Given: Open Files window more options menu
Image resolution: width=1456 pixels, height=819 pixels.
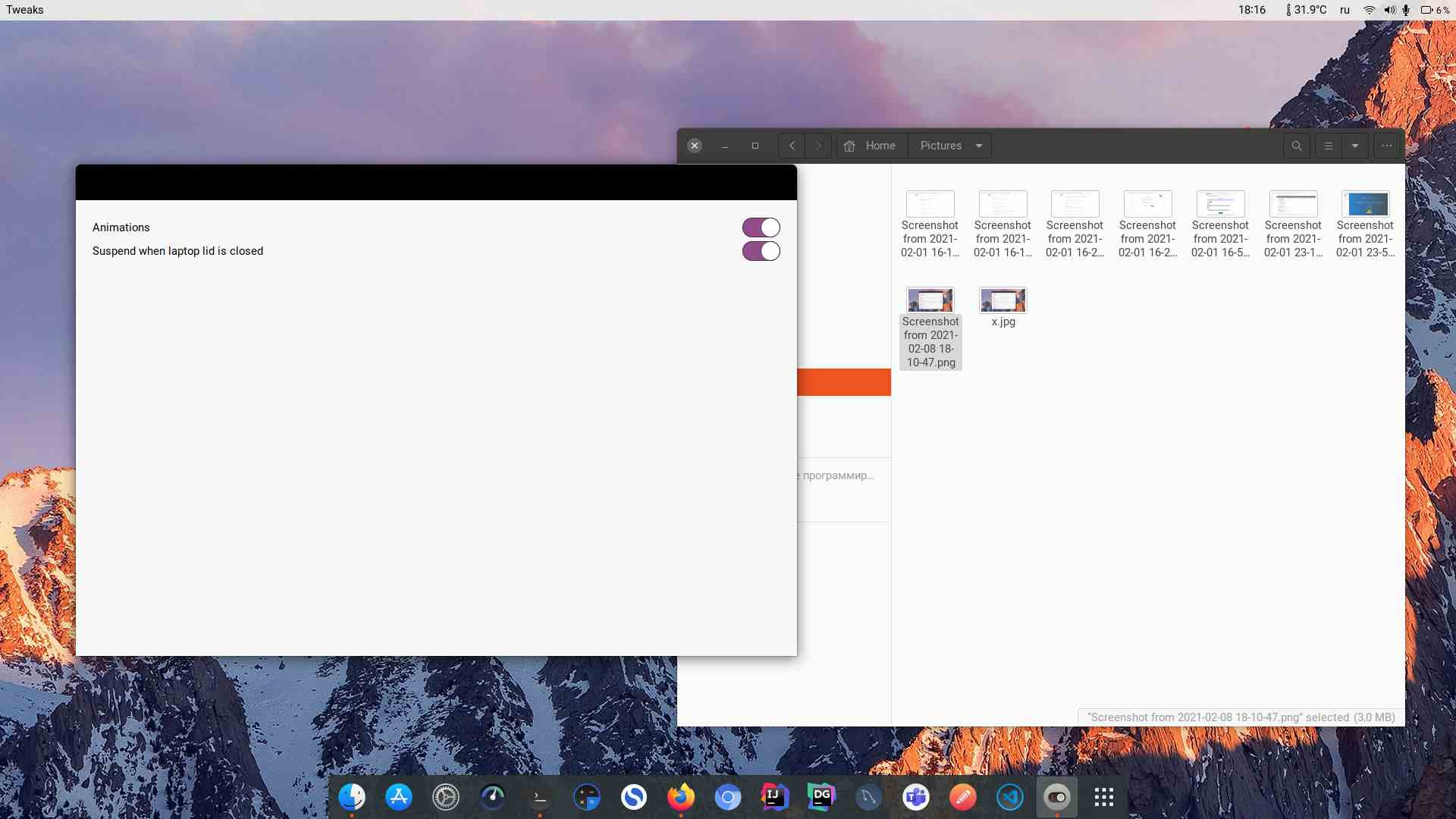Looking at the screenshot, I should tap(1387, 146).
